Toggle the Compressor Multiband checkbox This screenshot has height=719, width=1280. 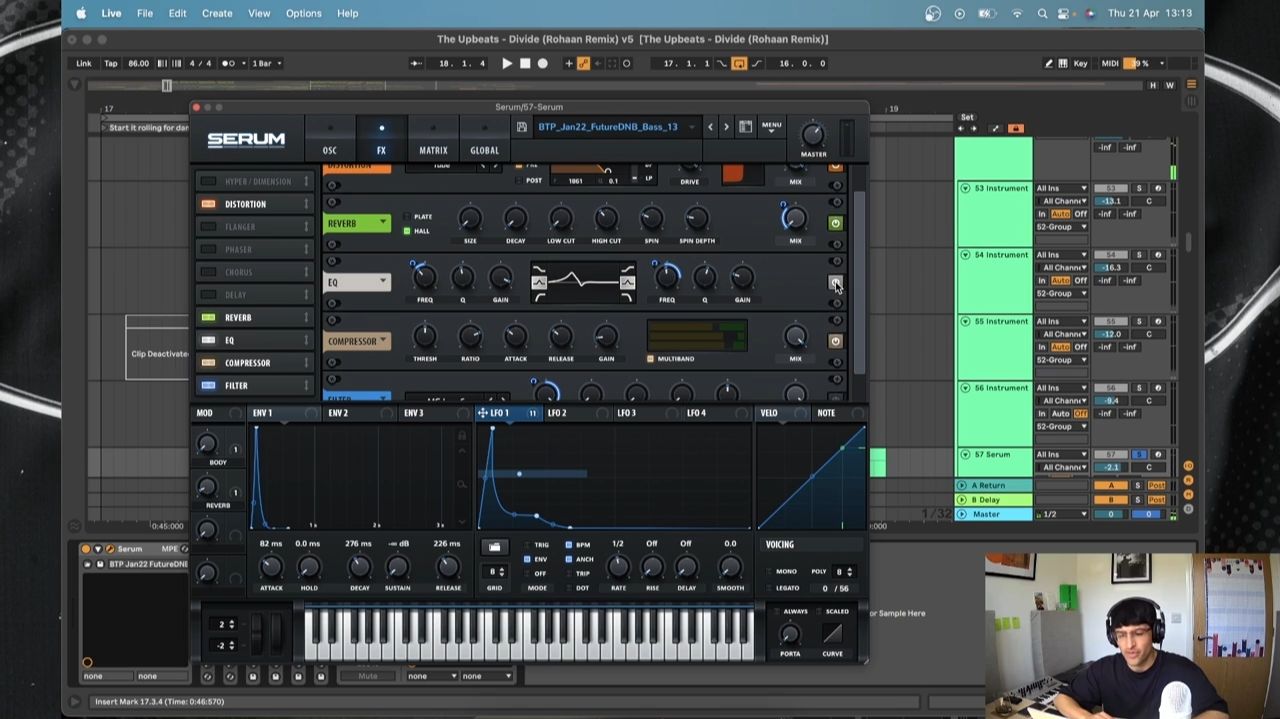click(x=650, y=358)
